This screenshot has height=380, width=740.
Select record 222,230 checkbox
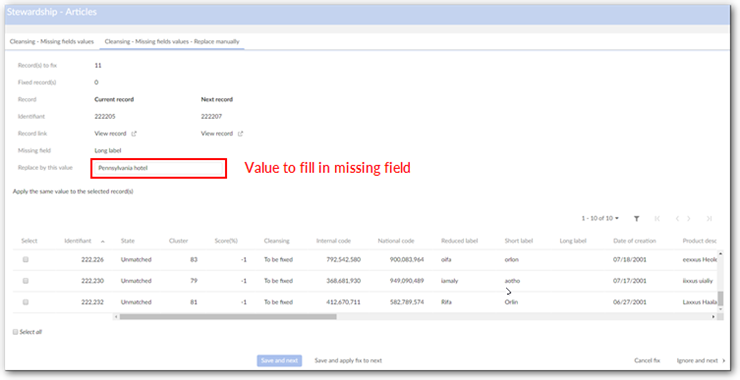(x=25, y=280)
